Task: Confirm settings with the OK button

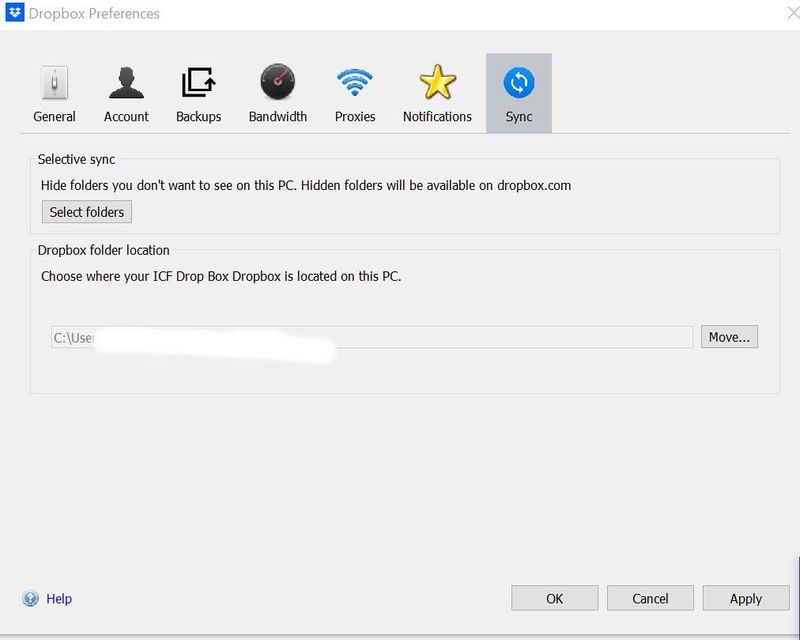Action: tap(554, 598)
